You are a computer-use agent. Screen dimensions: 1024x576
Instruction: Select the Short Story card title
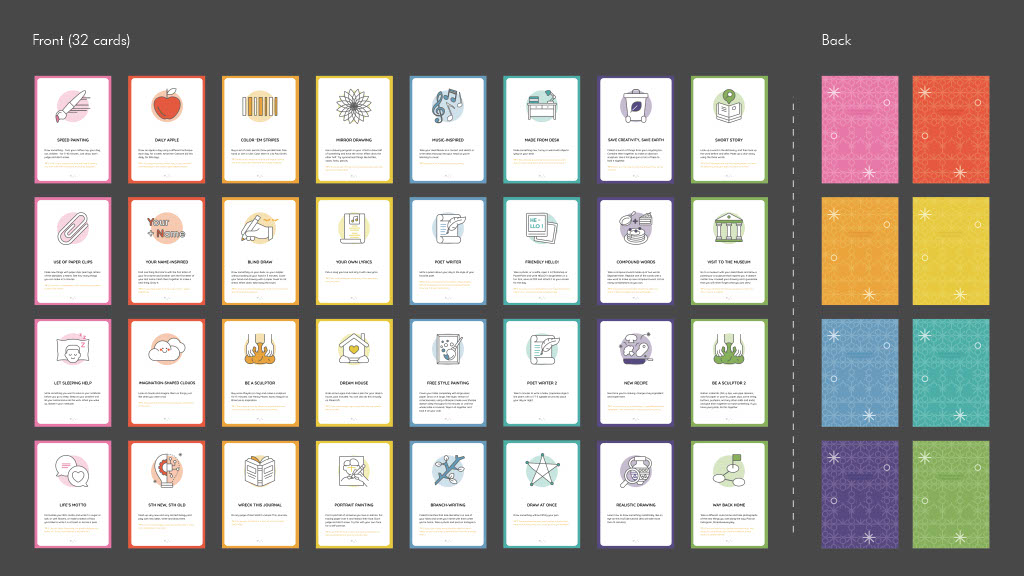tap(729, 140)
